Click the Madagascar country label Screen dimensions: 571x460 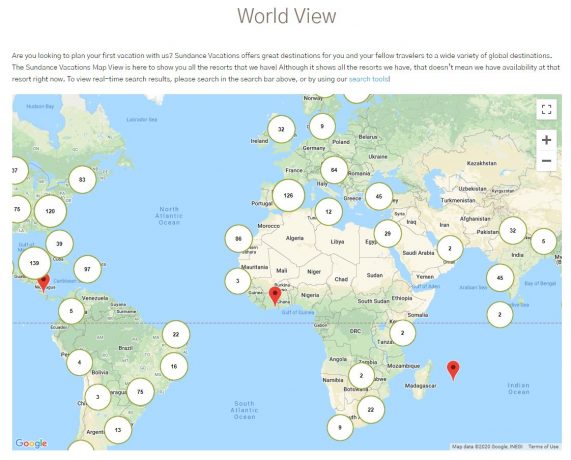[420, 386]
